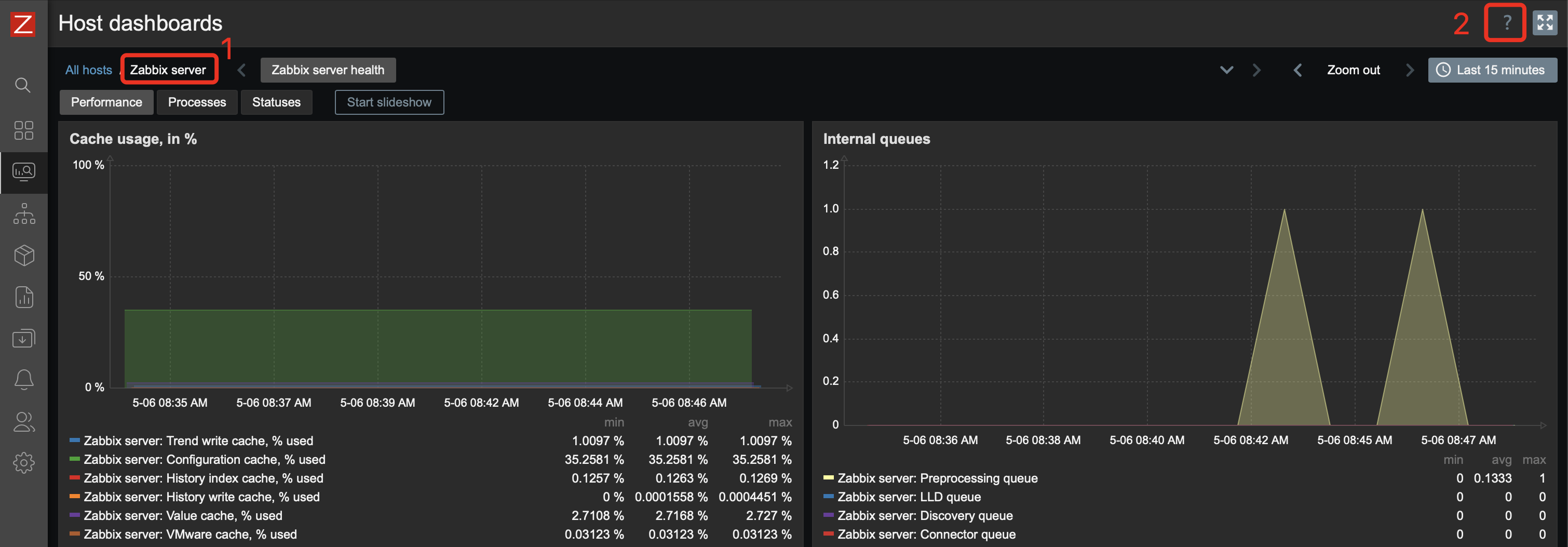Click History write cache orange legend swatch

click(x=75, y=497)
